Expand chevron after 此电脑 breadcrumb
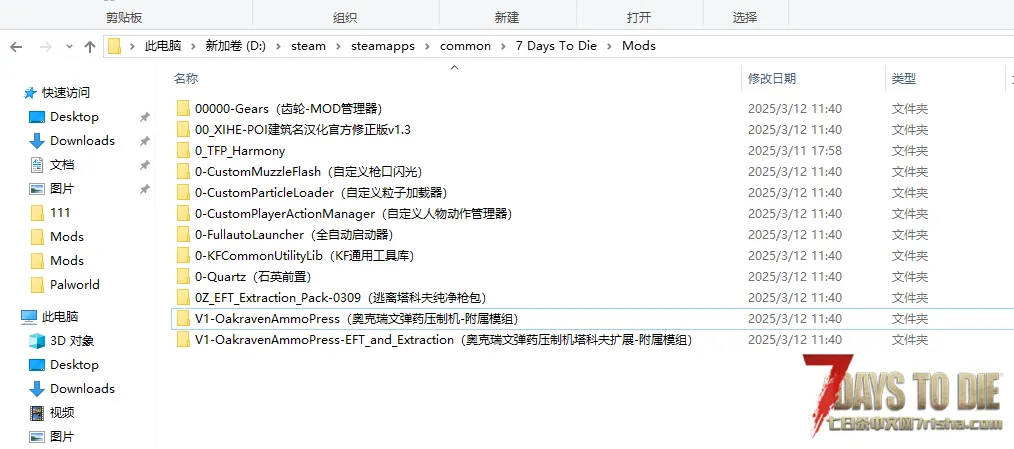Image resolution: width=1014 pixels, height=449 pixels. tap(193, 47)
